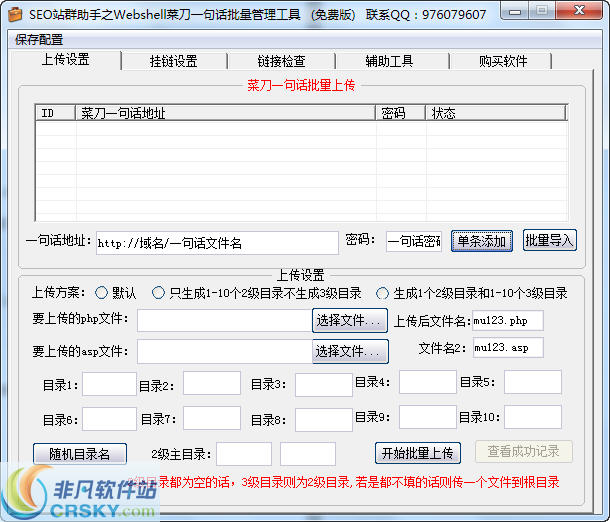Open the 保存配置 menu
The width and height of the screenshot is (610, 522).
tap(39, 39)
